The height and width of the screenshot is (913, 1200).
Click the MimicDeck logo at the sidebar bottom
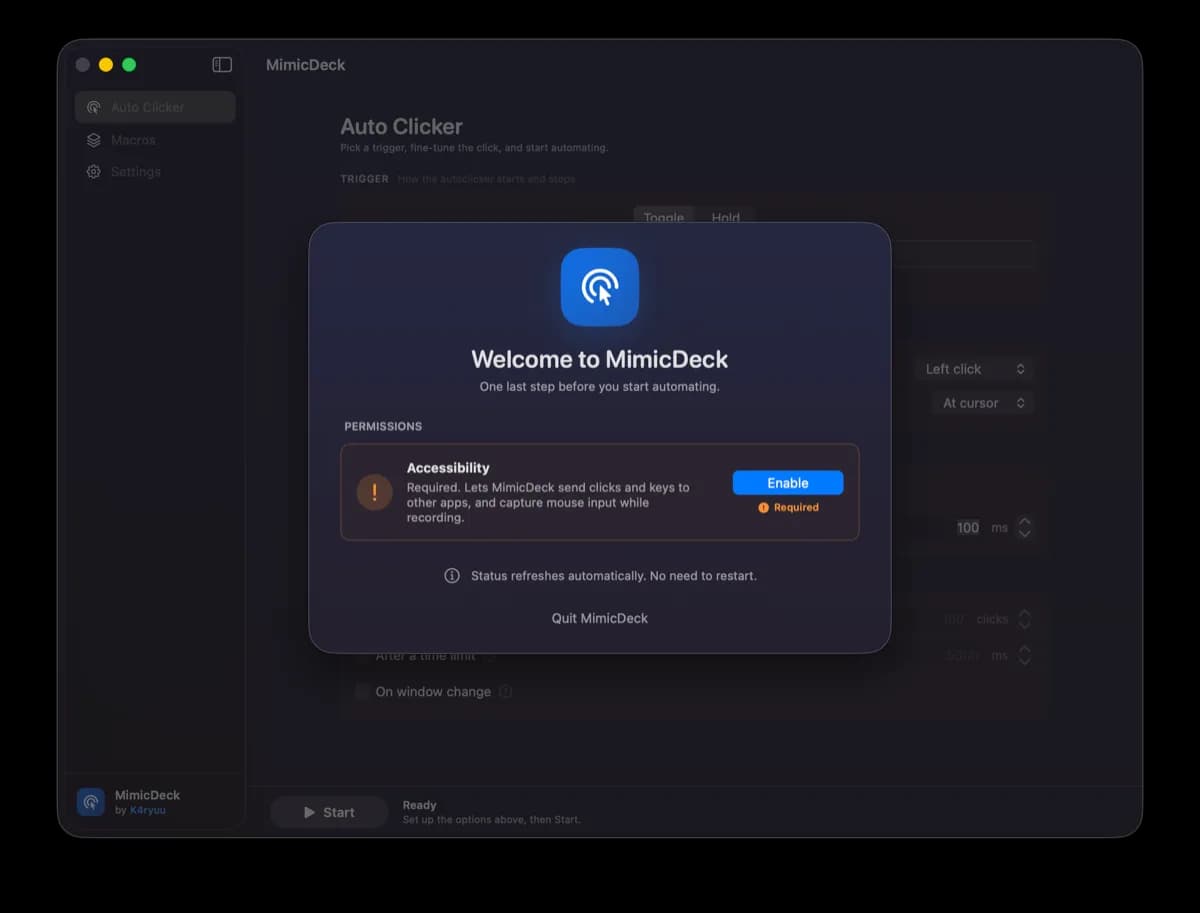91,802
